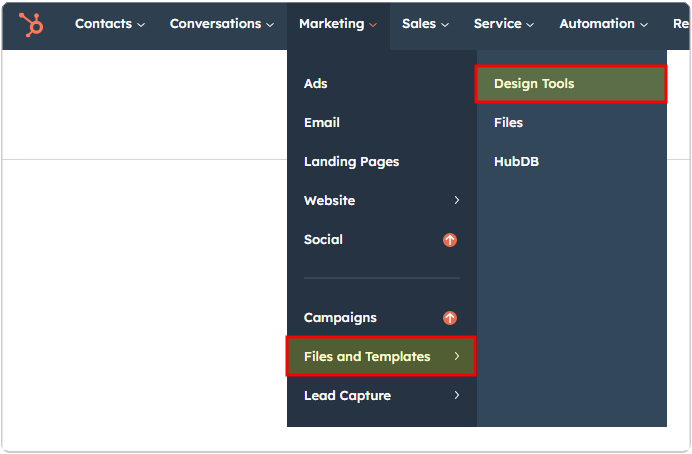Open the Automation navigation menu
This screenshot has width=692, height=454.
pos(603,24)
